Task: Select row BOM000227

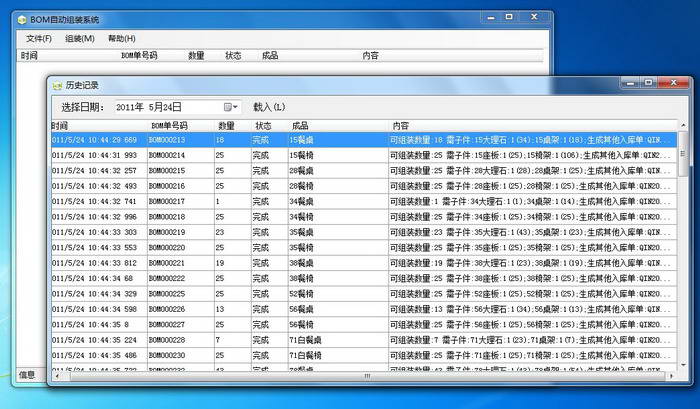Action: click(364, 325)
